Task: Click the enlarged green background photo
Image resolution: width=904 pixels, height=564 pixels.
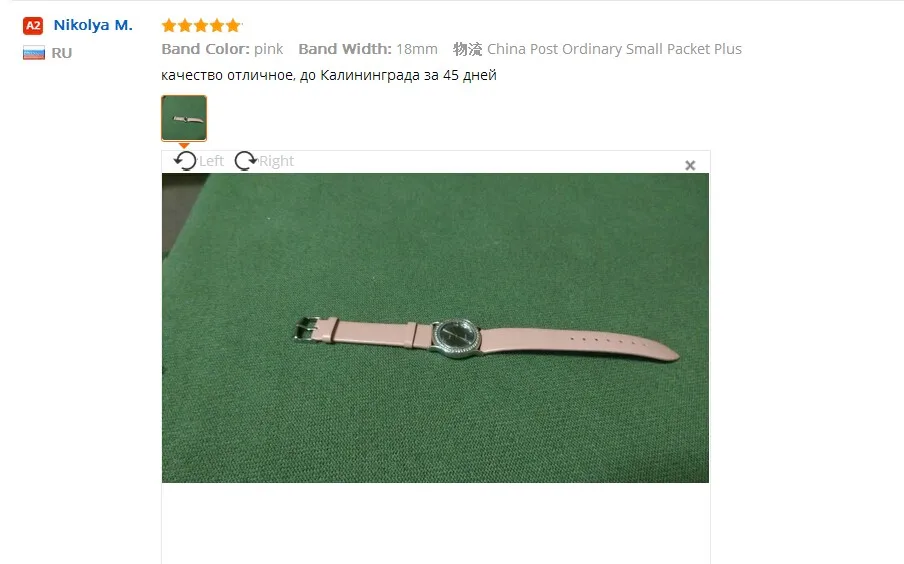Action: click(435, 328)
